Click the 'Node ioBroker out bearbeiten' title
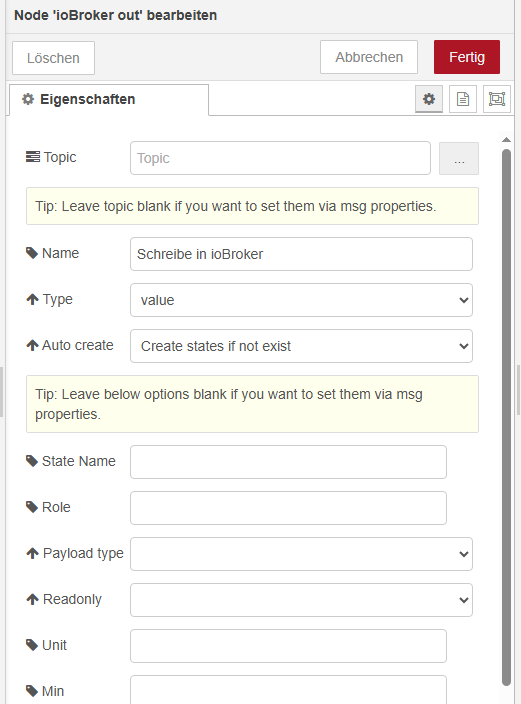Image resolution: width=521 pixels, height=704 pixels. pyautogui.click(x=115, y=15)
